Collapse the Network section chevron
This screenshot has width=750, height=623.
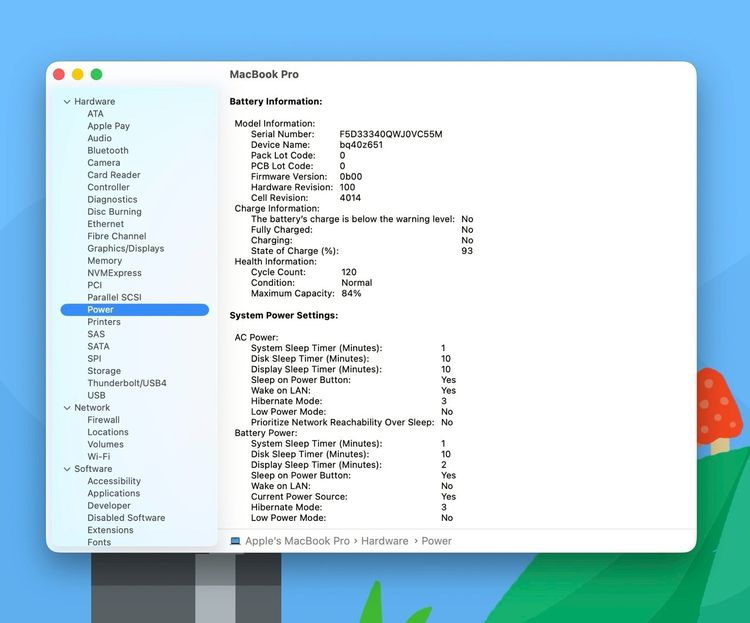pyautogui.click(x=67, y=408)
